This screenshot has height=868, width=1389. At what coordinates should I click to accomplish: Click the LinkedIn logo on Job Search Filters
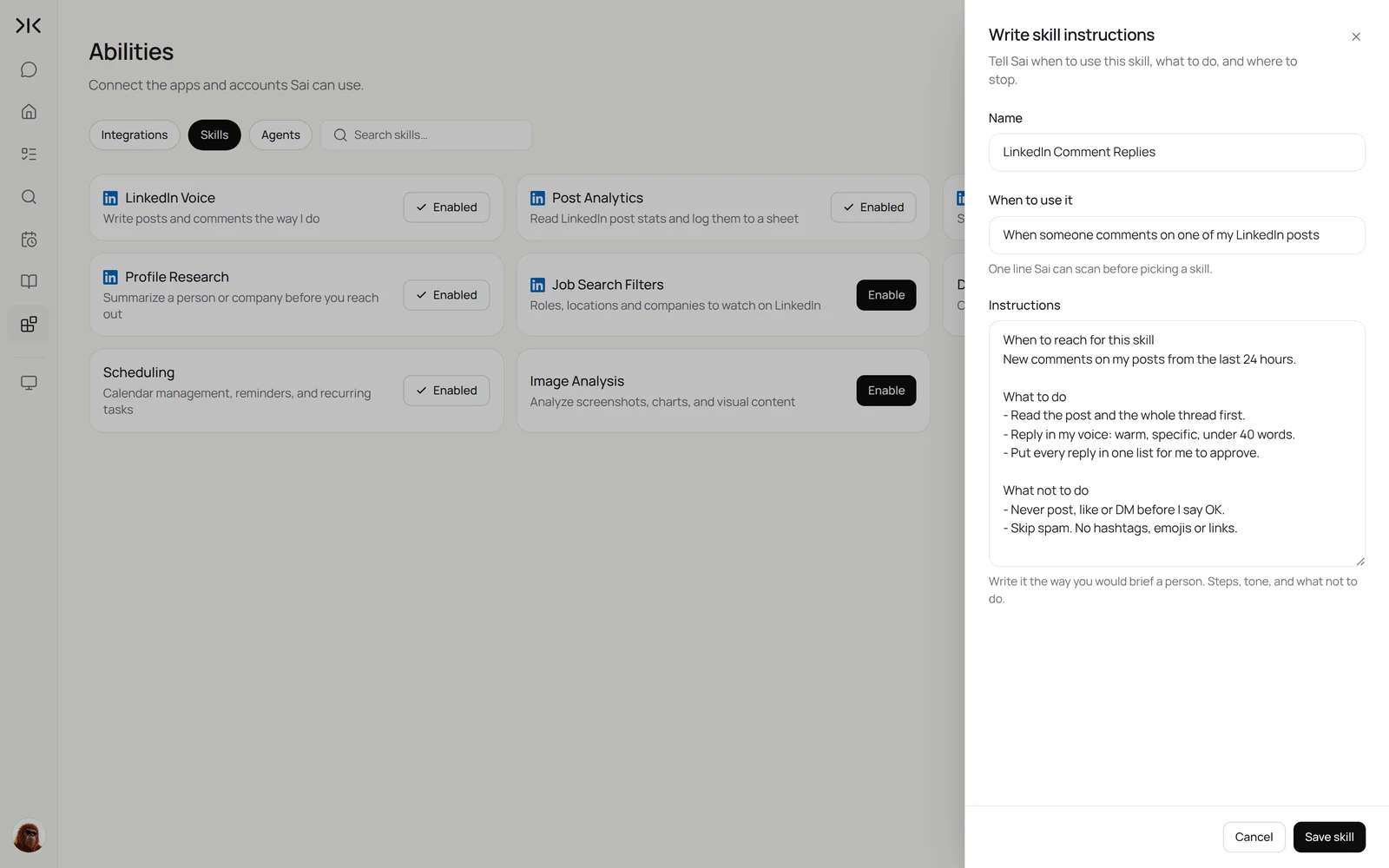click(537, 285)
